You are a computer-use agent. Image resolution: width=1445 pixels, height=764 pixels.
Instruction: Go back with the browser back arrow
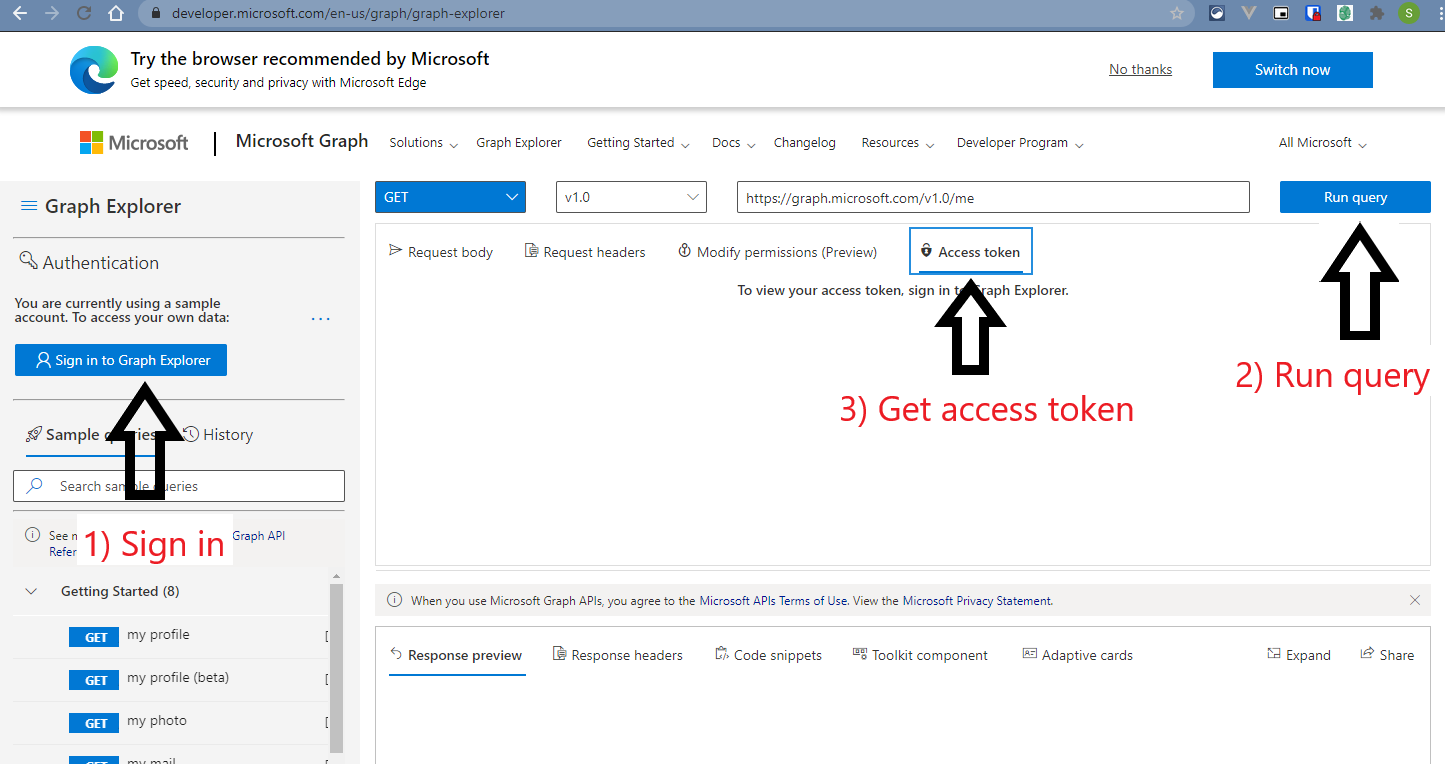[x=20, y=14]
